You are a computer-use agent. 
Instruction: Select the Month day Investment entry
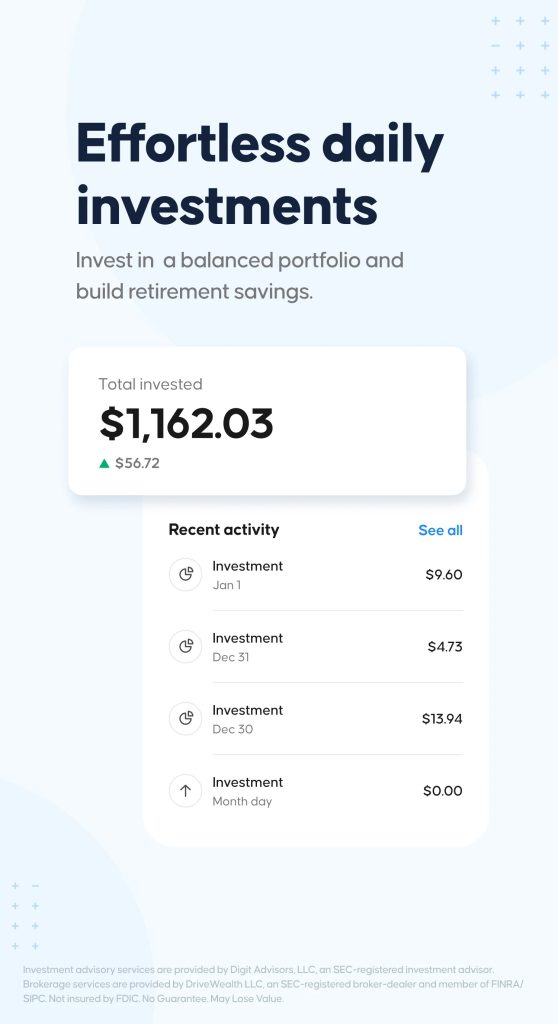click(x=316, y=791)
